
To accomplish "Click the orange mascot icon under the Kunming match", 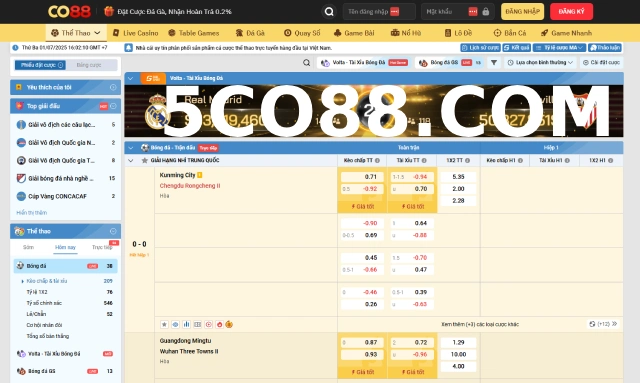I will 229,324.
